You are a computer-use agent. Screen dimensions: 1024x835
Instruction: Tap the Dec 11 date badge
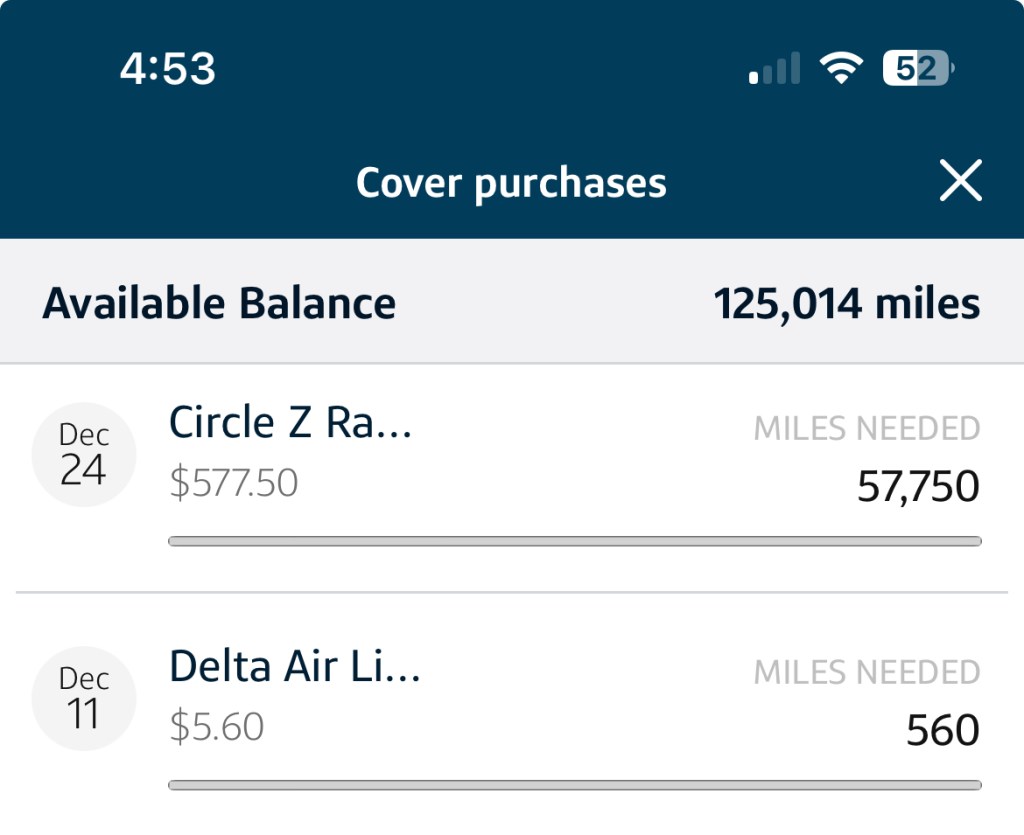pos(84,697)
